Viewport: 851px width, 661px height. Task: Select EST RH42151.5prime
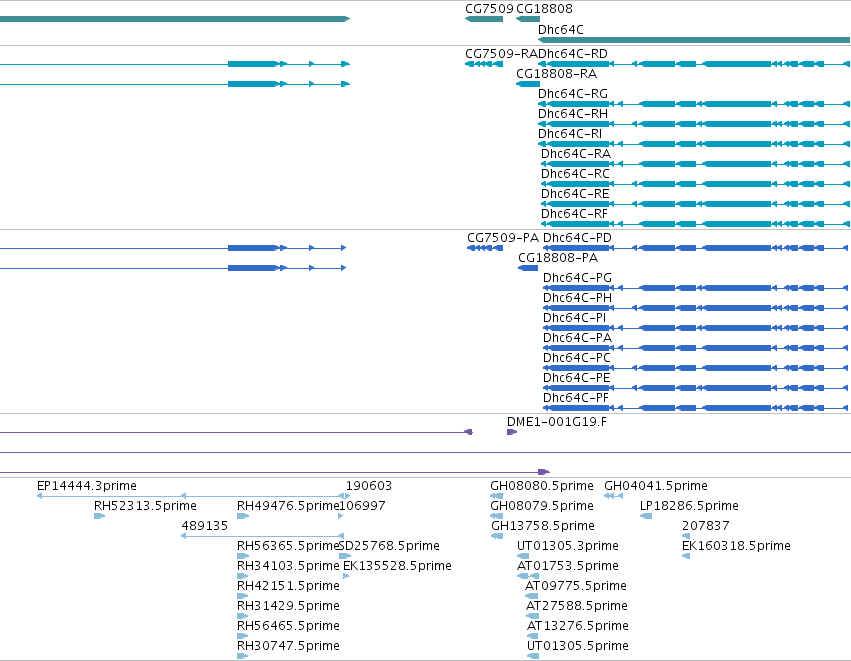click(x=288, y=586)
